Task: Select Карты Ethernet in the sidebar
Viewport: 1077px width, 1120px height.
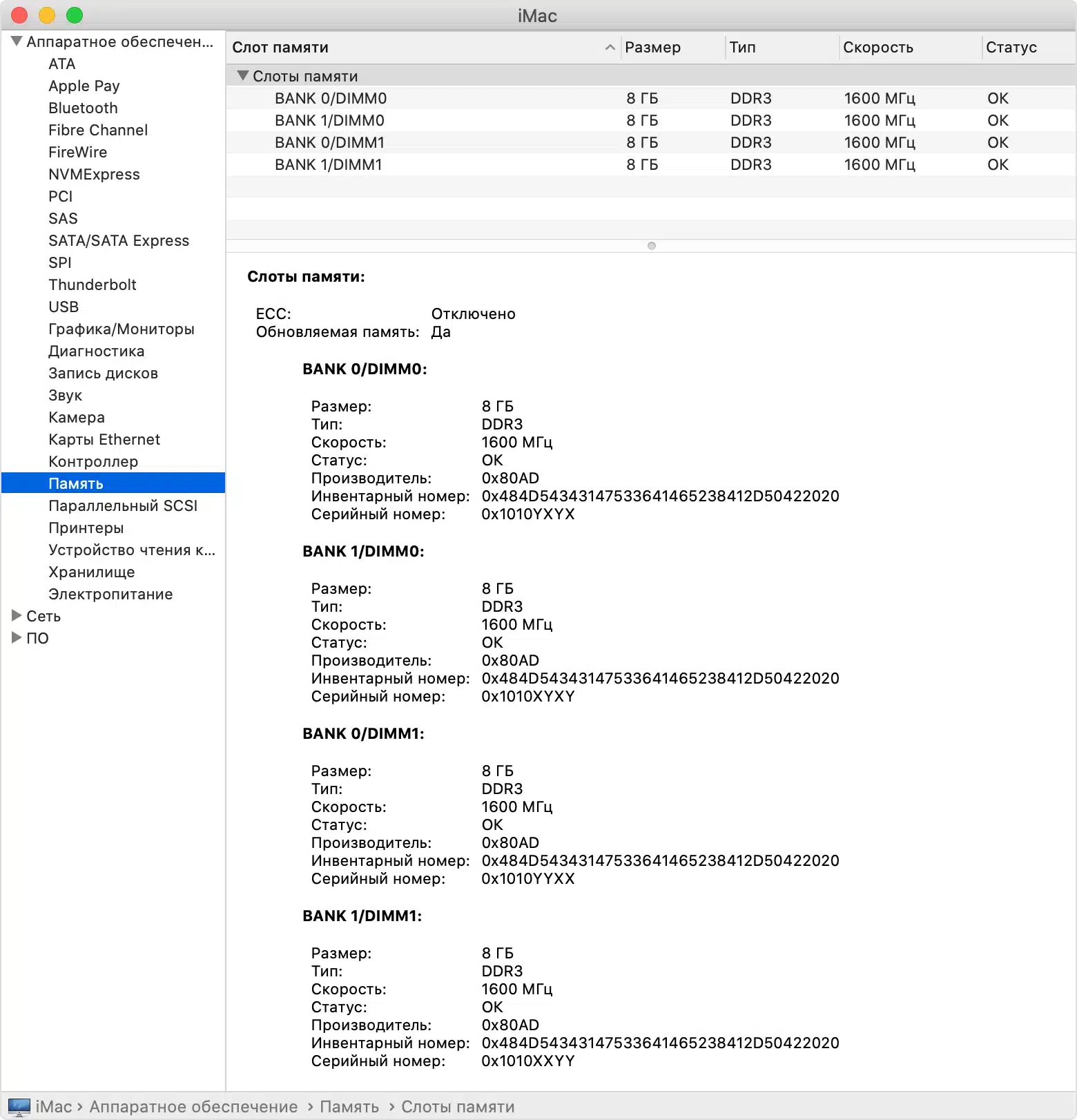Action: pyautogui.click(x=104, y=439)
